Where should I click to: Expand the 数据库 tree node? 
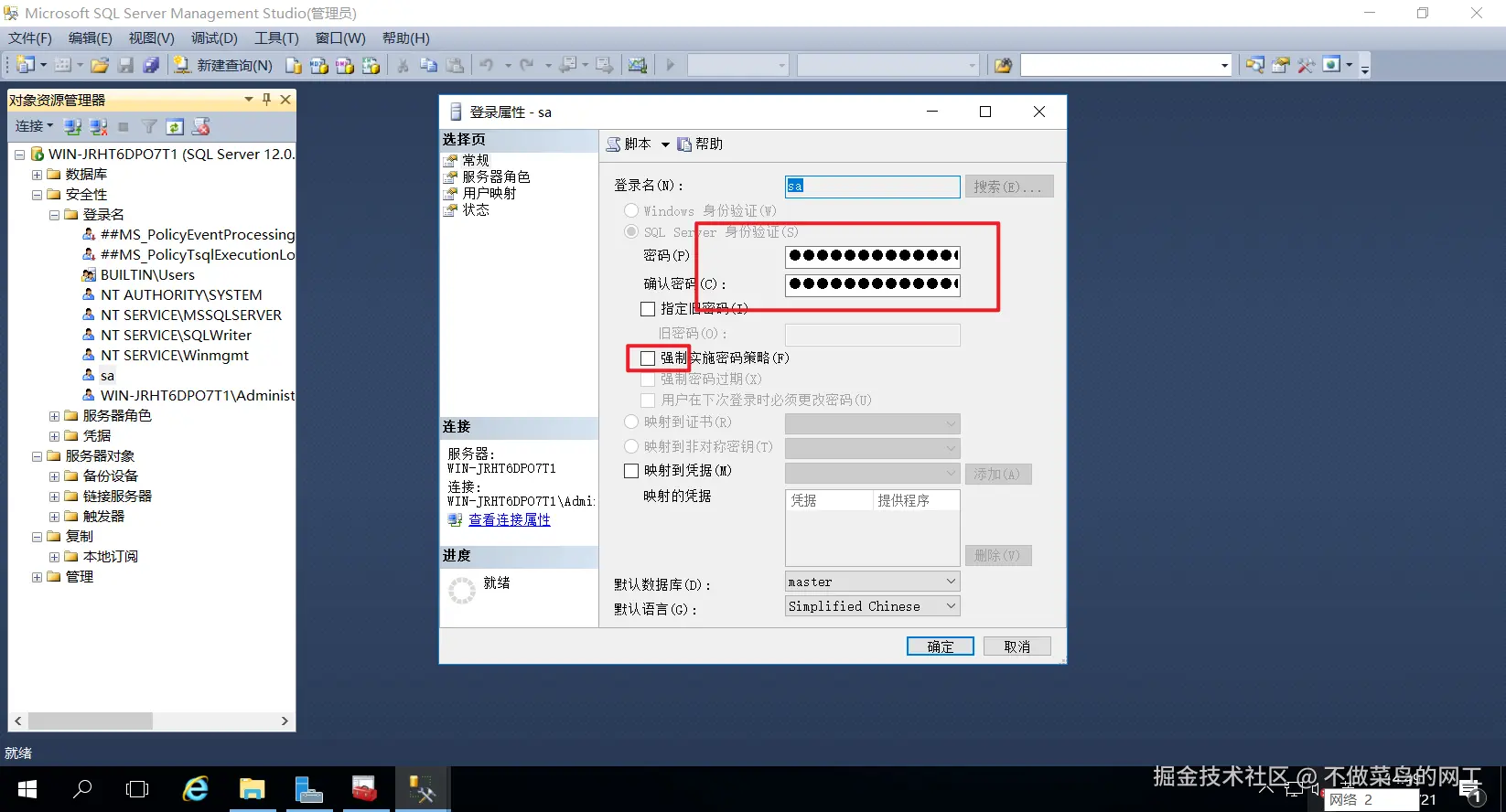click(37, 175)
